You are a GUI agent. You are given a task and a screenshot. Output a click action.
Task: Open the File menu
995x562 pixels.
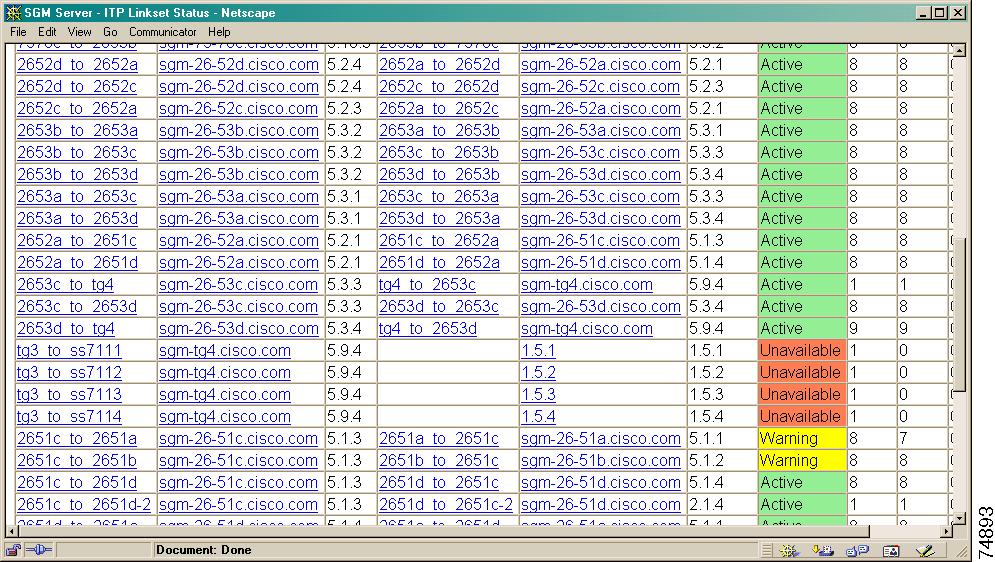pyautogui.click(x=18, y=32)
